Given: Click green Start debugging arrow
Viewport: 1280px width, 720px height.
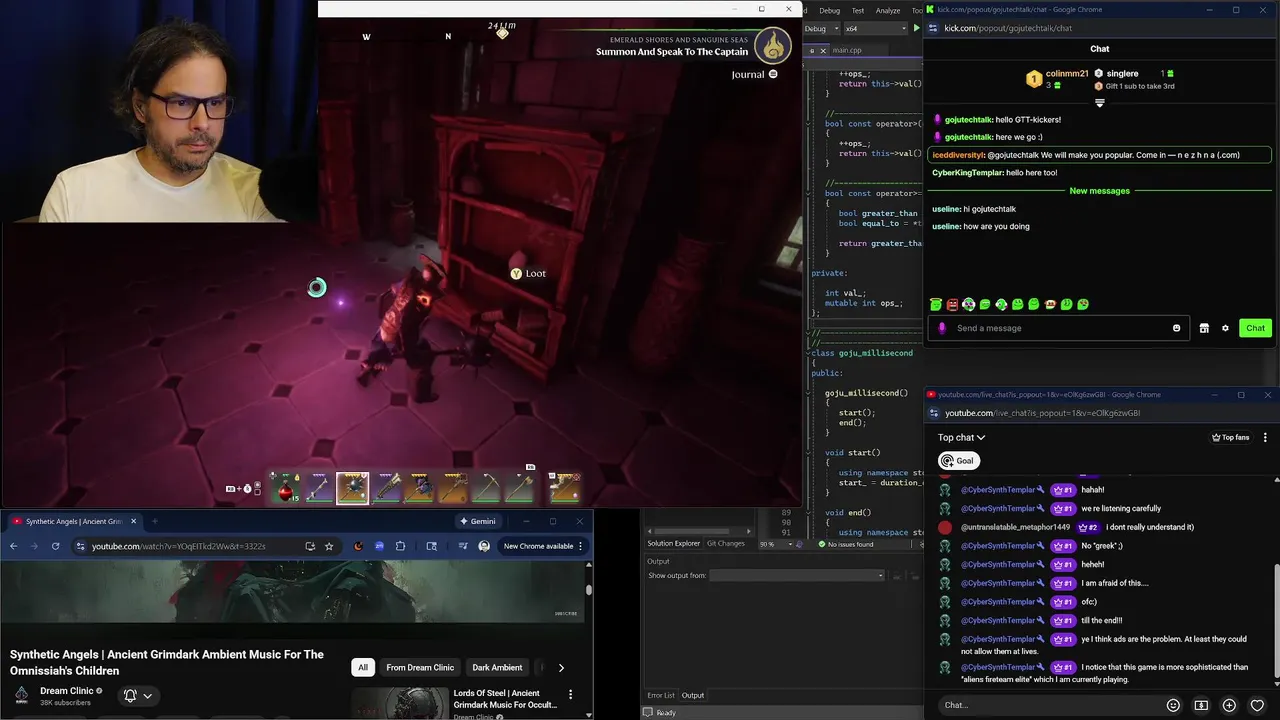Looking at the screenshot, I should pos(916,28).
